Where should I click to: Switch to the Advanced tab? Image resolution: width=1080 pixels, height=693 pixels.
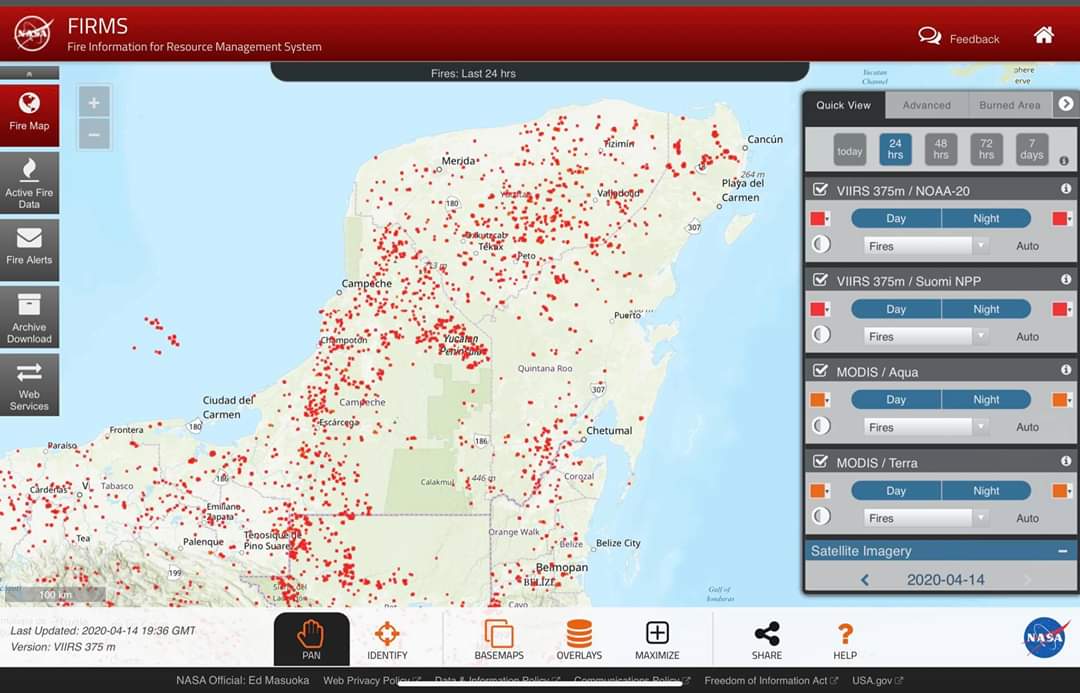926,105
